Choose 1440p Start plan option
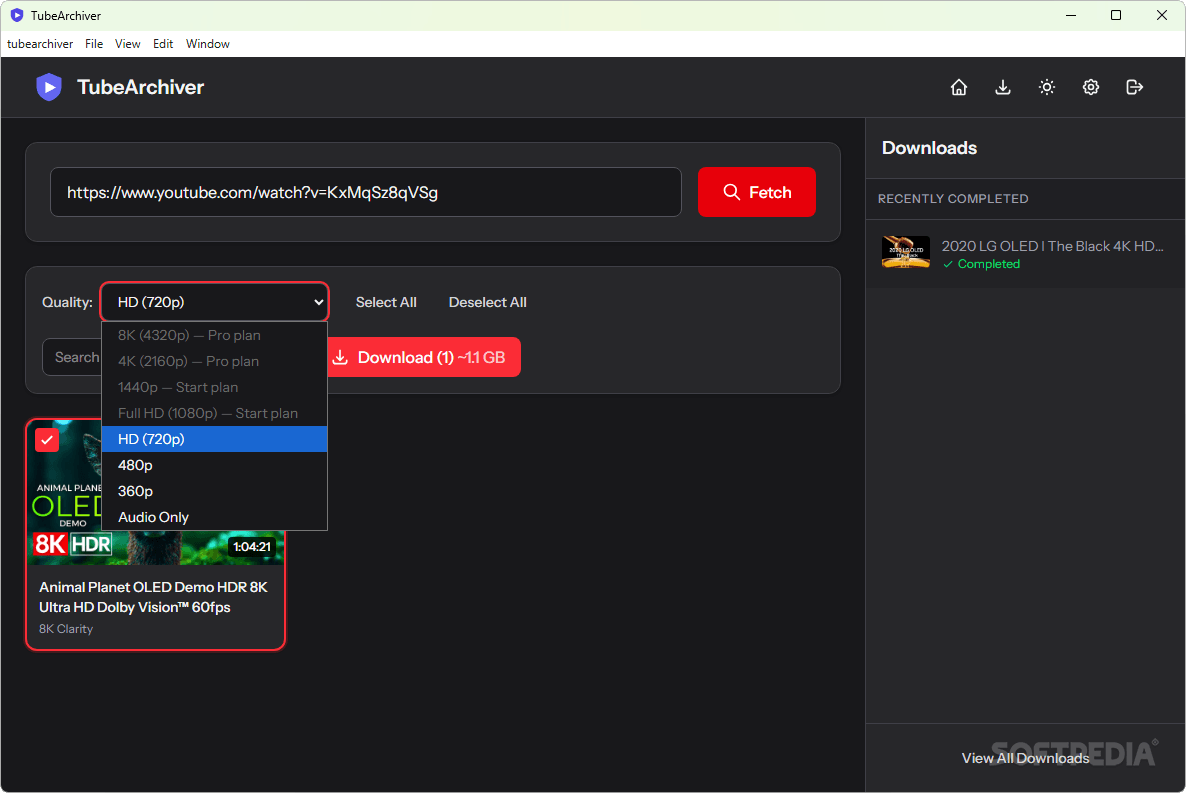This screenshot has width=1186, height=793. point(214,387)
